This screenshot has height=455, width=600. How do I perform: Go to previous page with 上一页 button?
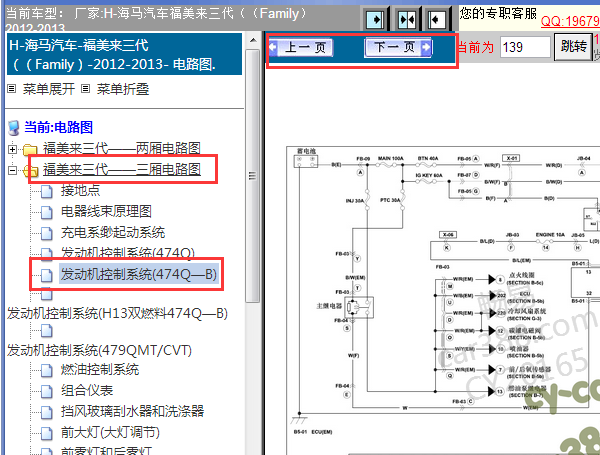click(301, 47)
